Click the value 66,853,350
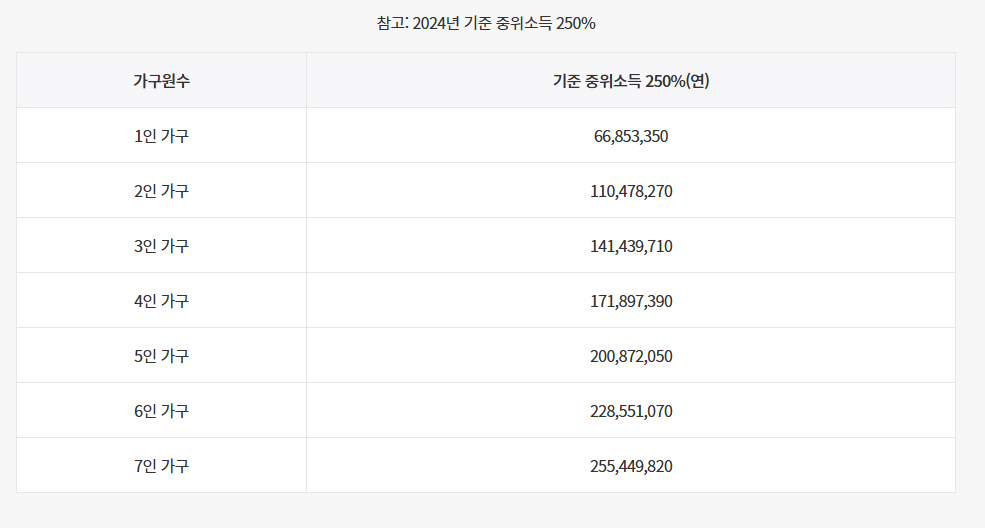Image resolution: width=985 pixels, height=528 pixels. (631, 136)
